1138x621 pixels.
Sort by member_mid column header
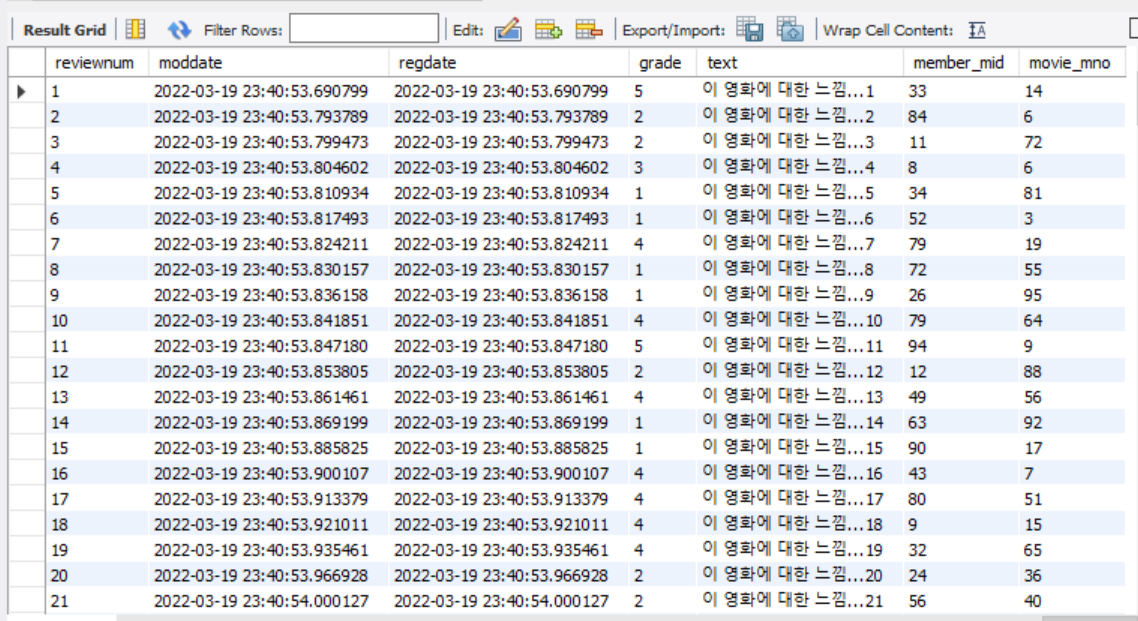coord(961,62)
